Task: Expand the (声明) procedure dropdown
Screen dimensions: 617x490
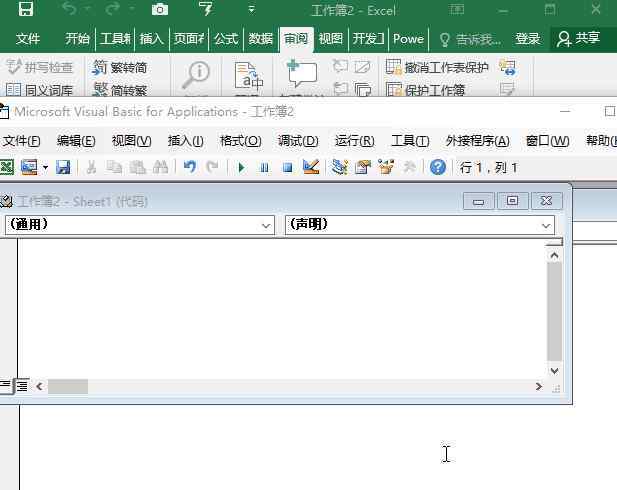Action: click(x=546, y=226)
